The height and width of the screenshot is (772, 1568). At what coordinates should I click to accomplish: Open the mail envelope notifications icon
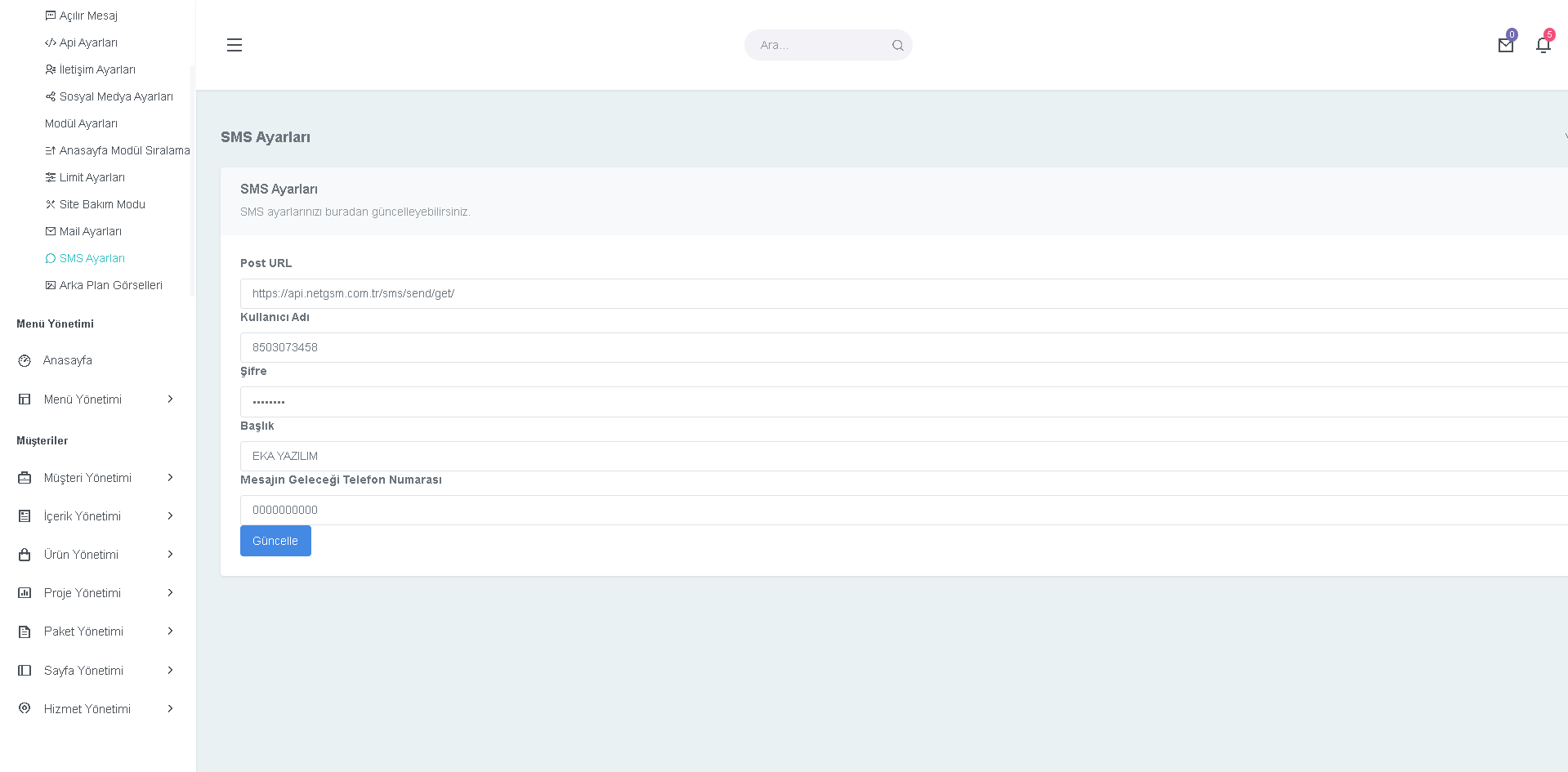[1506, 45]
